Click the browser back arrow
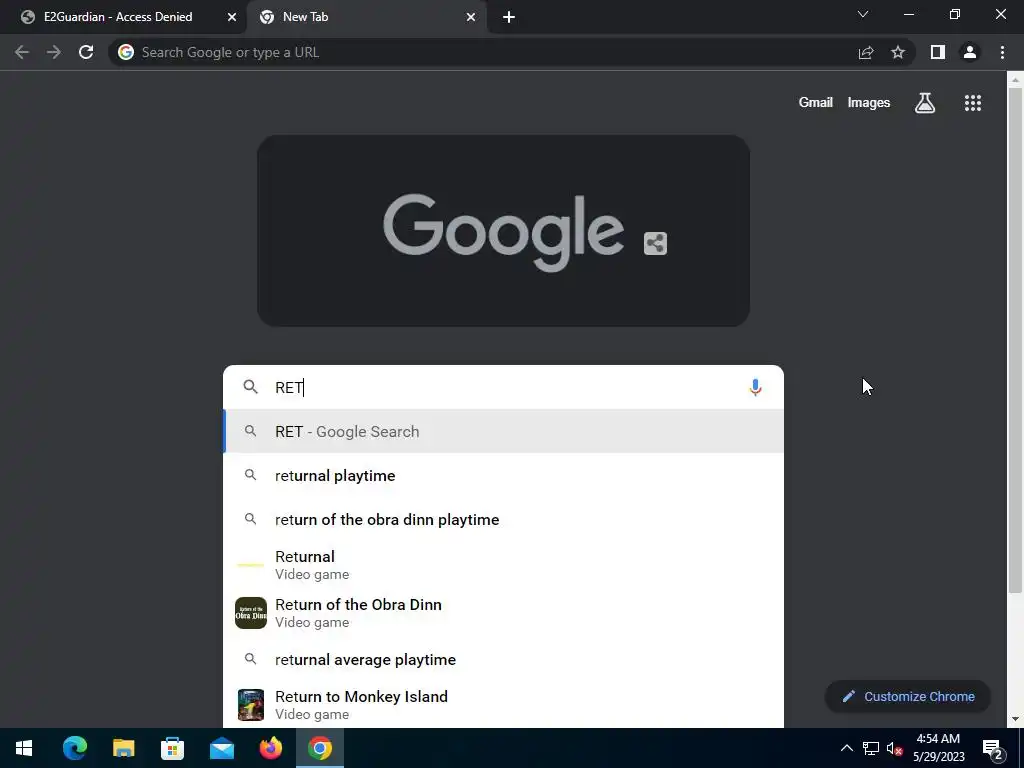1024x768 pixels. click(x=22, y=52)
